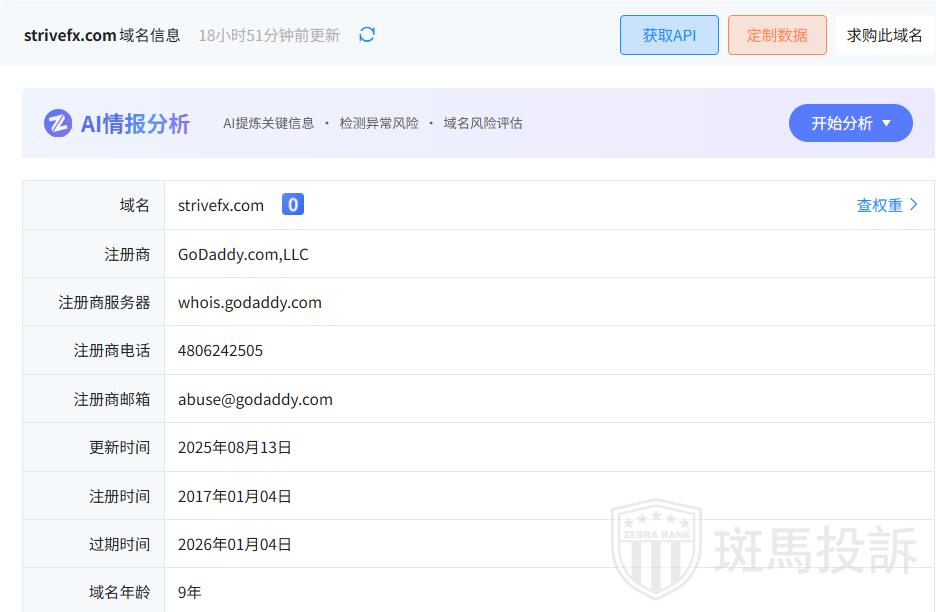Click the strivefx.com 域名信息 page title
The image size is (936, 612).
tap(102, 35)
